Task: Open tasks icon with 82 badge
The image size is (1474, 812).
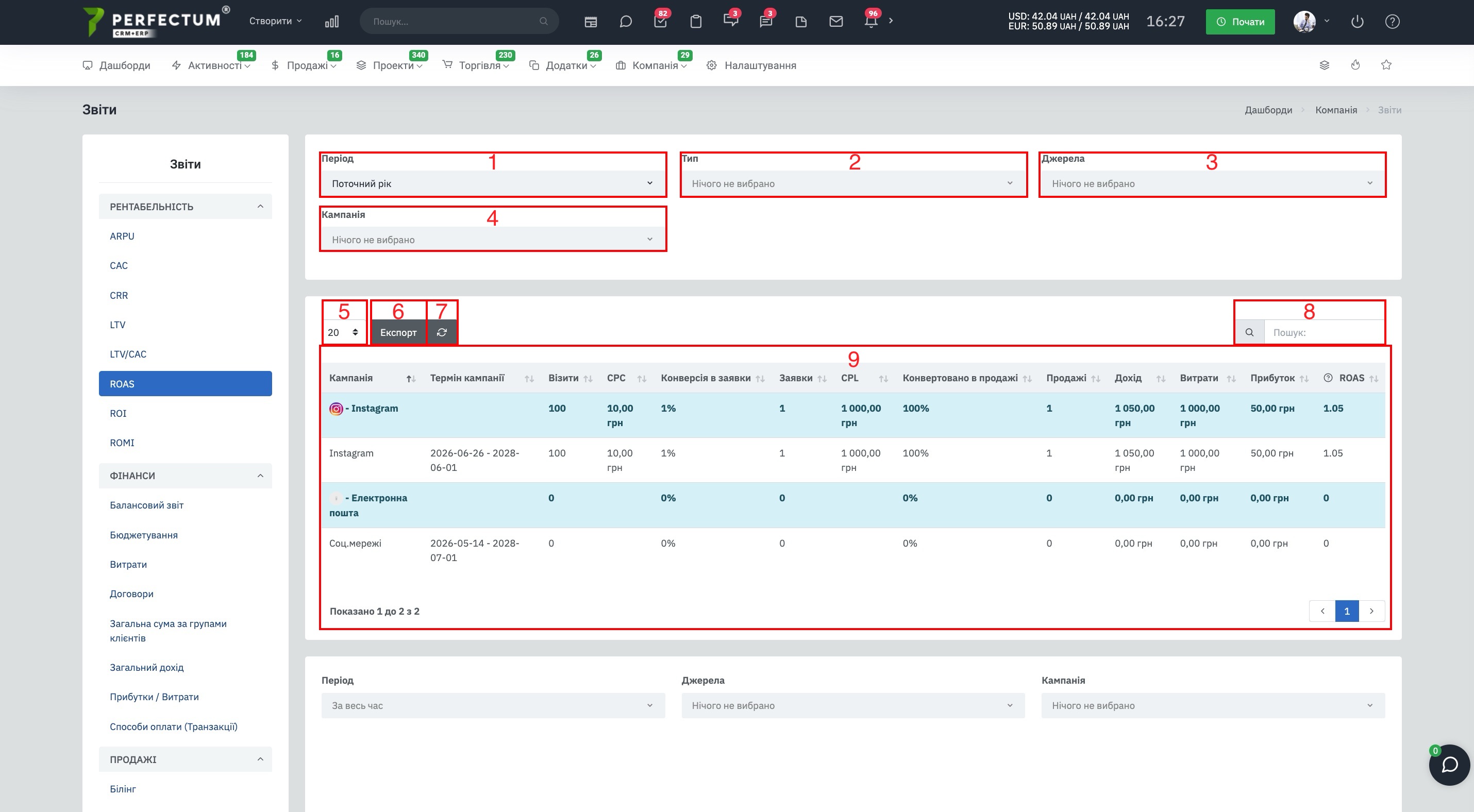Action: point(660,22)
